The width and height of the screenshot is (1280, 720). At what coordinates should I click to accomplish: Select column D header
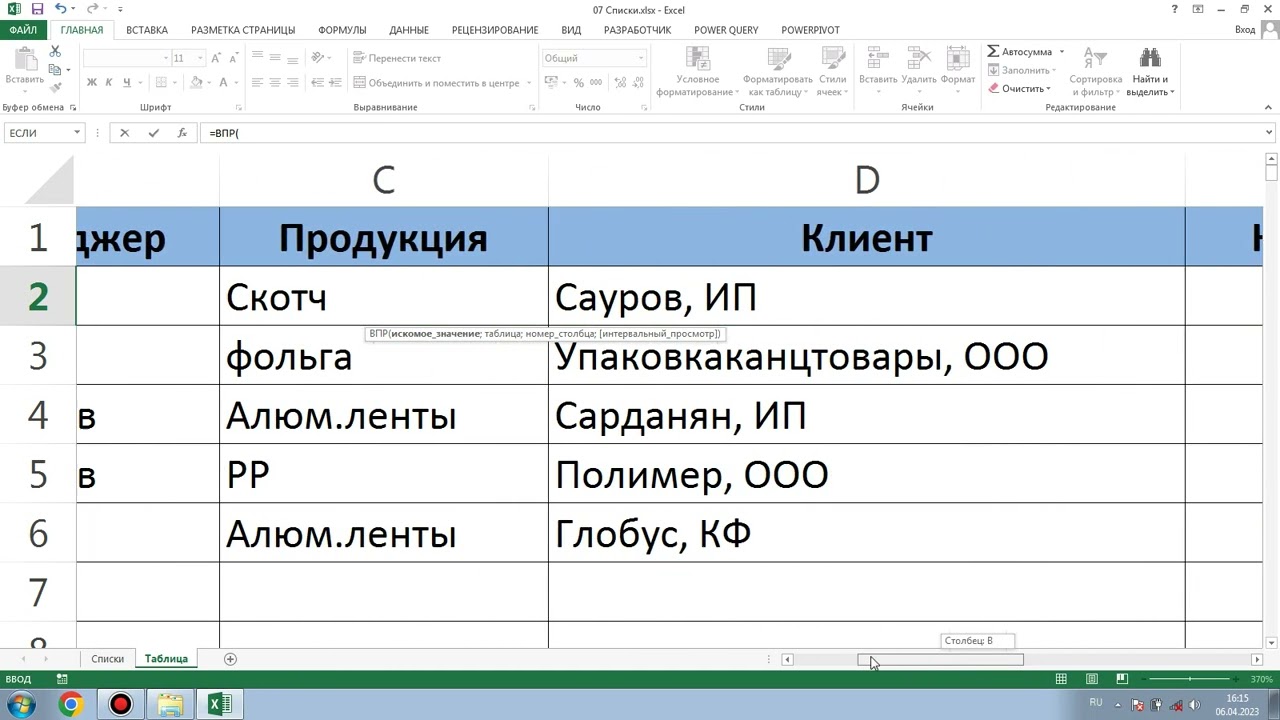[x=867, y=180]
